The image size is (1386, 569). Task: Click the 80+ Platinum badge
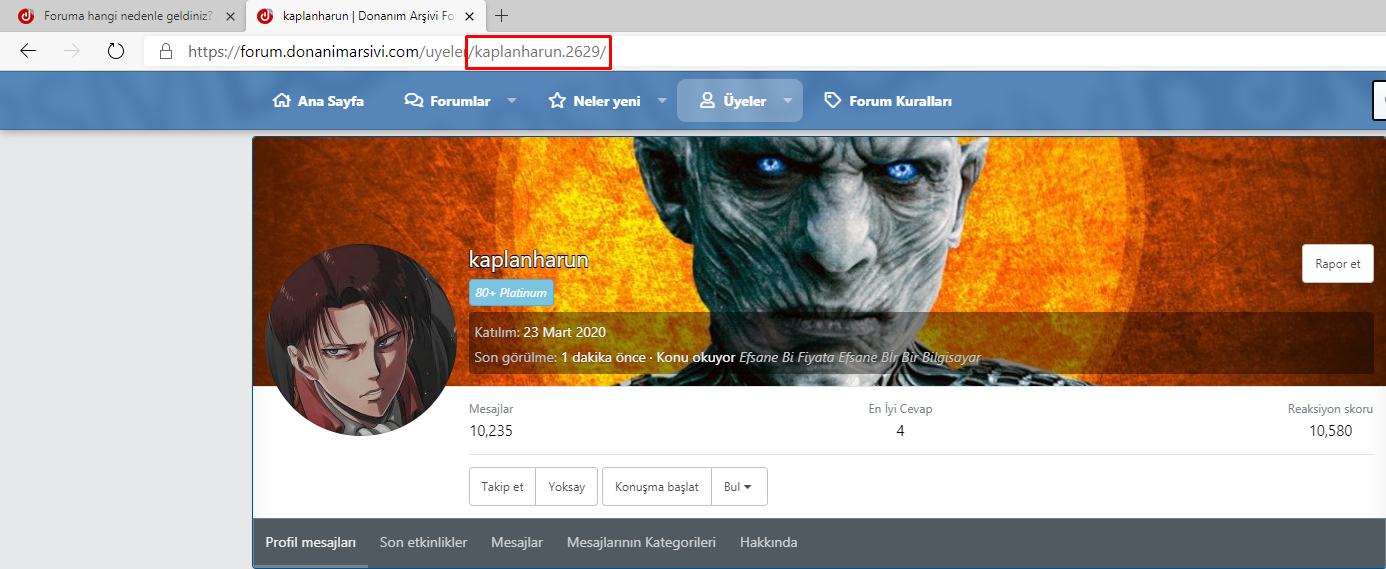(x=511, y=293)
